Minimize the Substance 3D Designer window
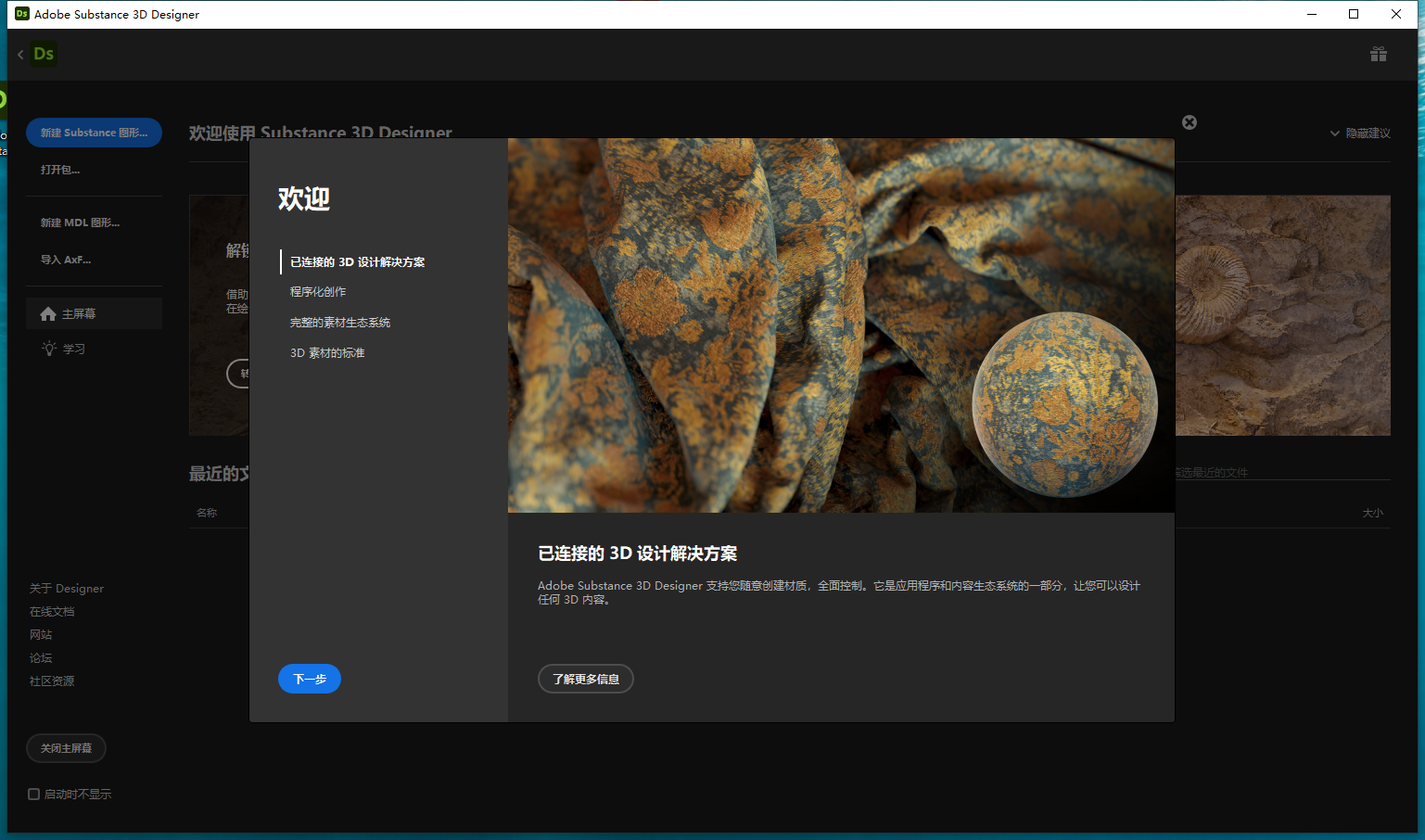The width and height of the screenshot is (1425, 840). click(1312, 14)
